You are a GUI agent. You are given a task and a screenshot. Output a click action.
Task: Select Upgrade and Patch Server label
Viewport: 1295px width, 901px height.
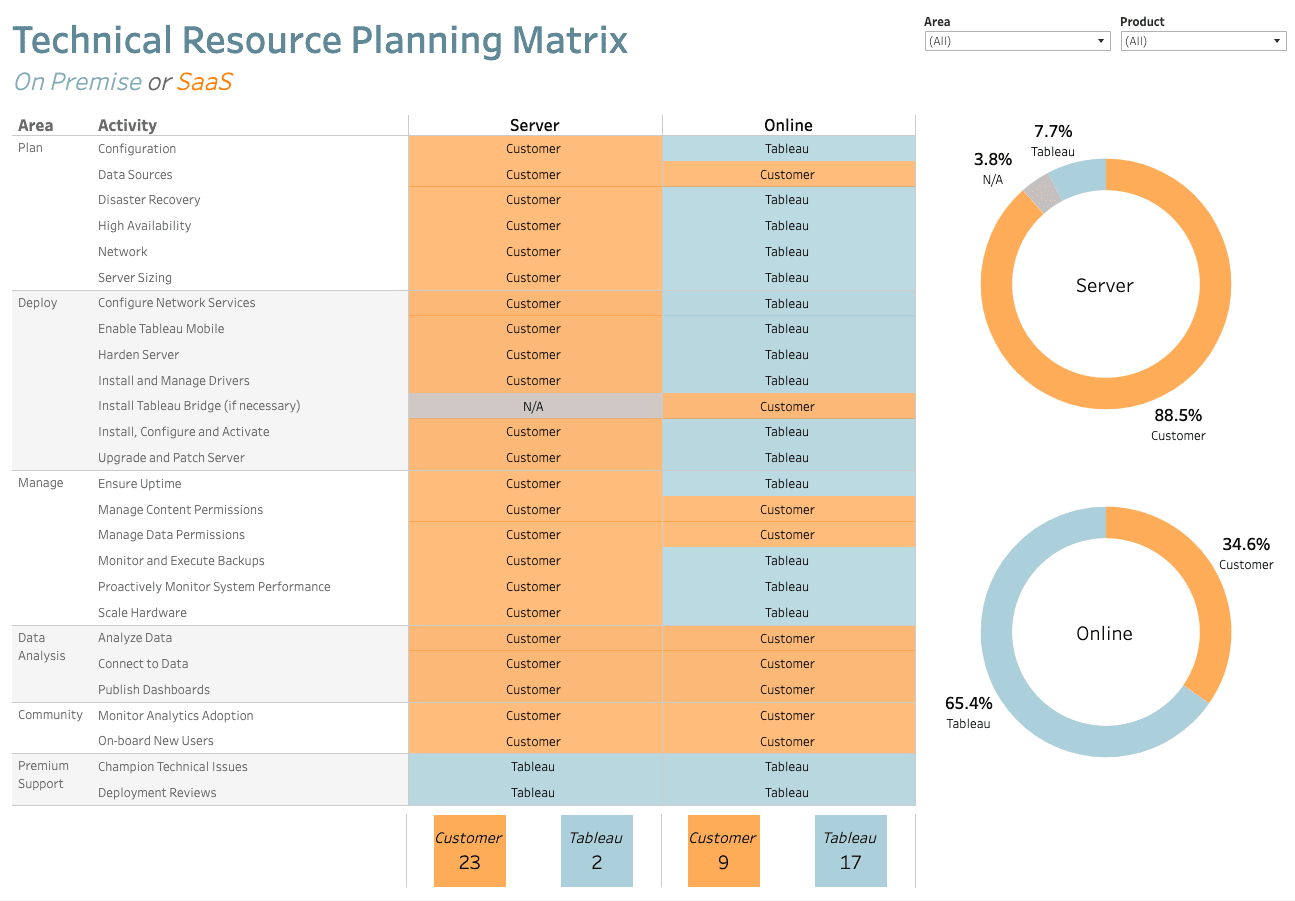171,458
